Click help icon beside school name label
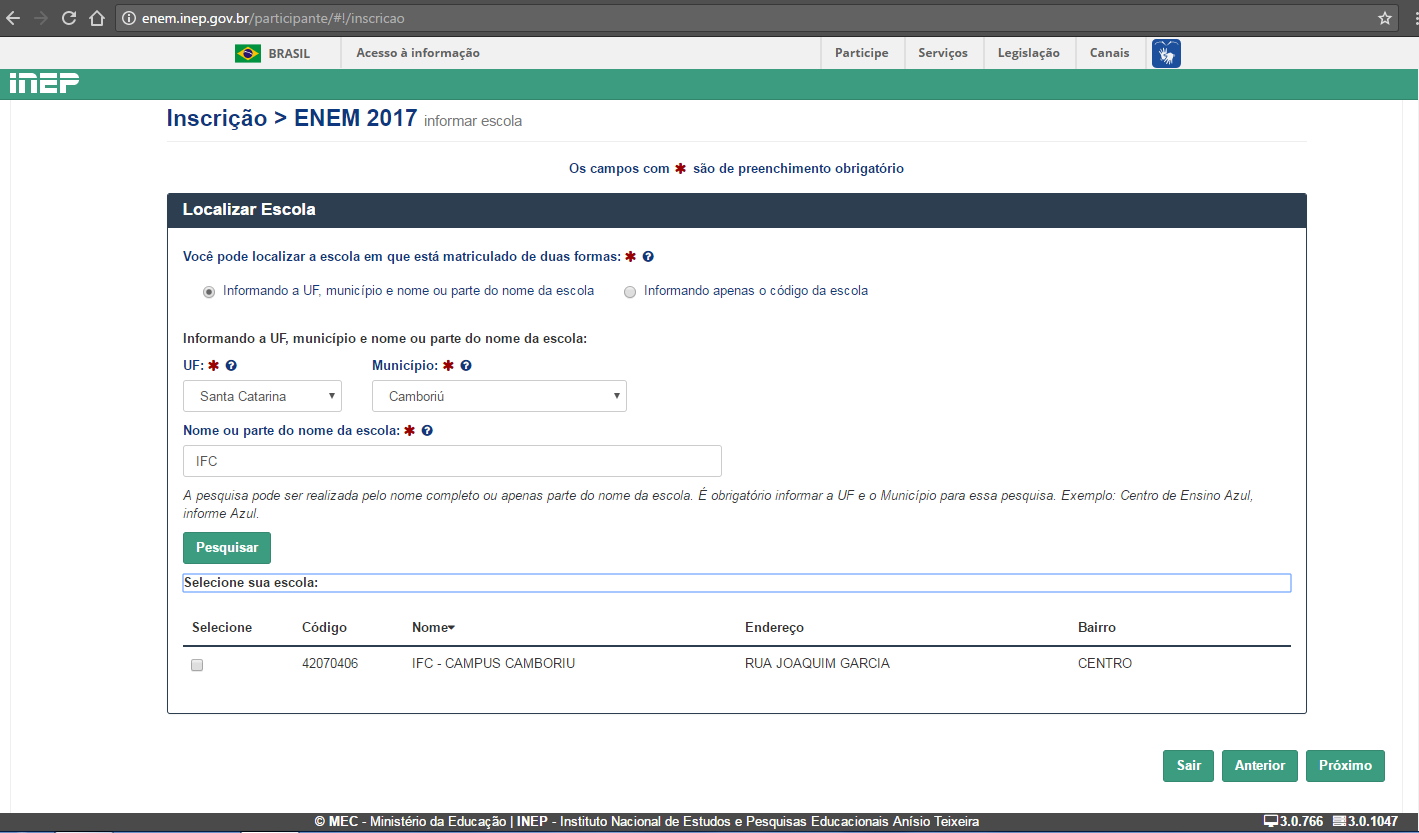The width and height of the screenshot is (1419, 833). pyautogui.click(x=427, y=431)
